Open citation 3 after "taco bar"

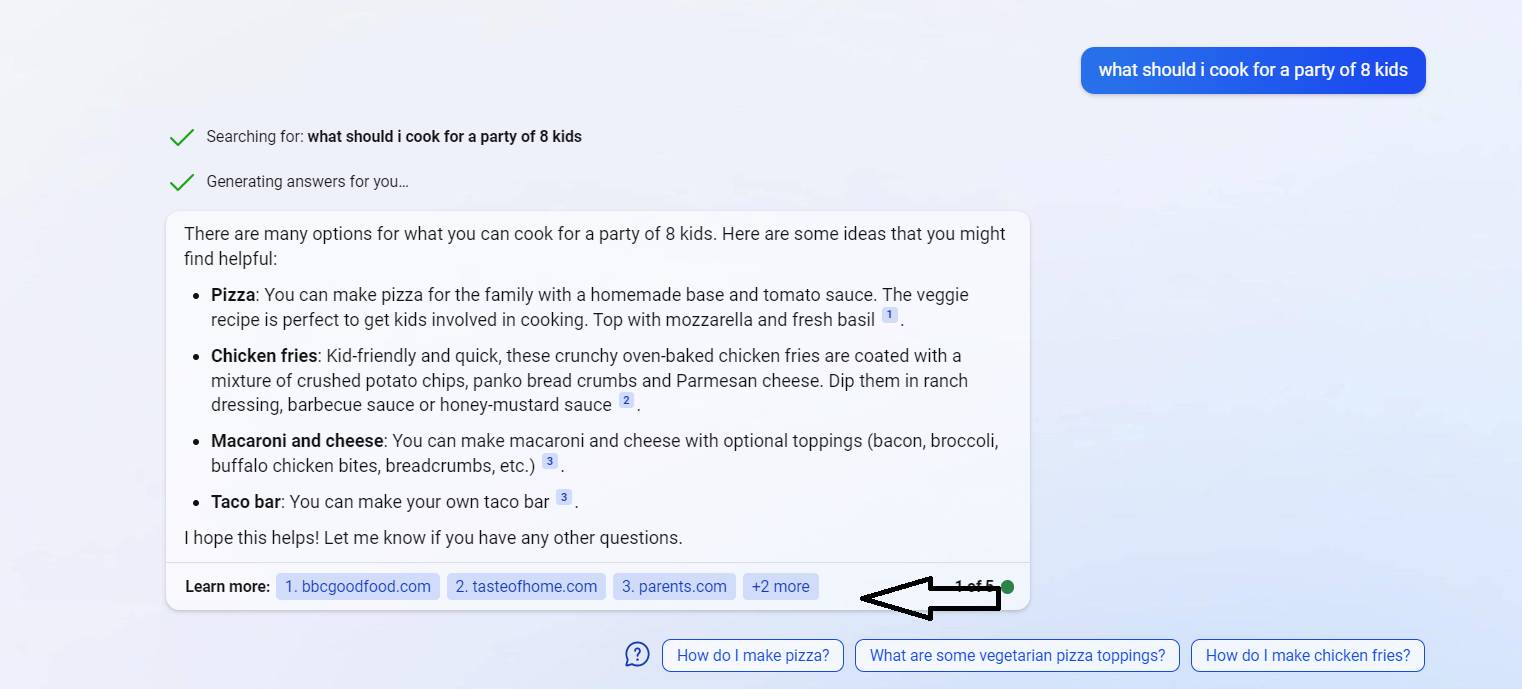click(564, 497)
